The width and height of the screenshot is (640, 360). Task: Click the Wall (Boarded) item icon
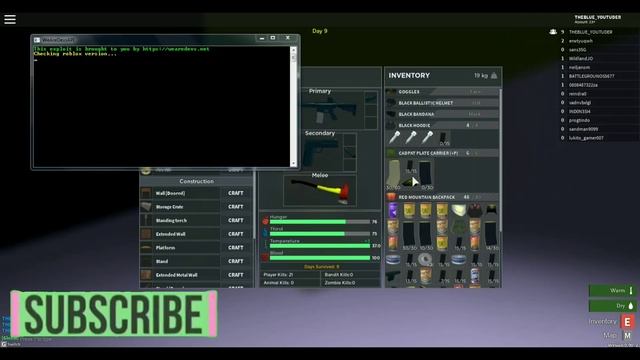click(146, 193)
